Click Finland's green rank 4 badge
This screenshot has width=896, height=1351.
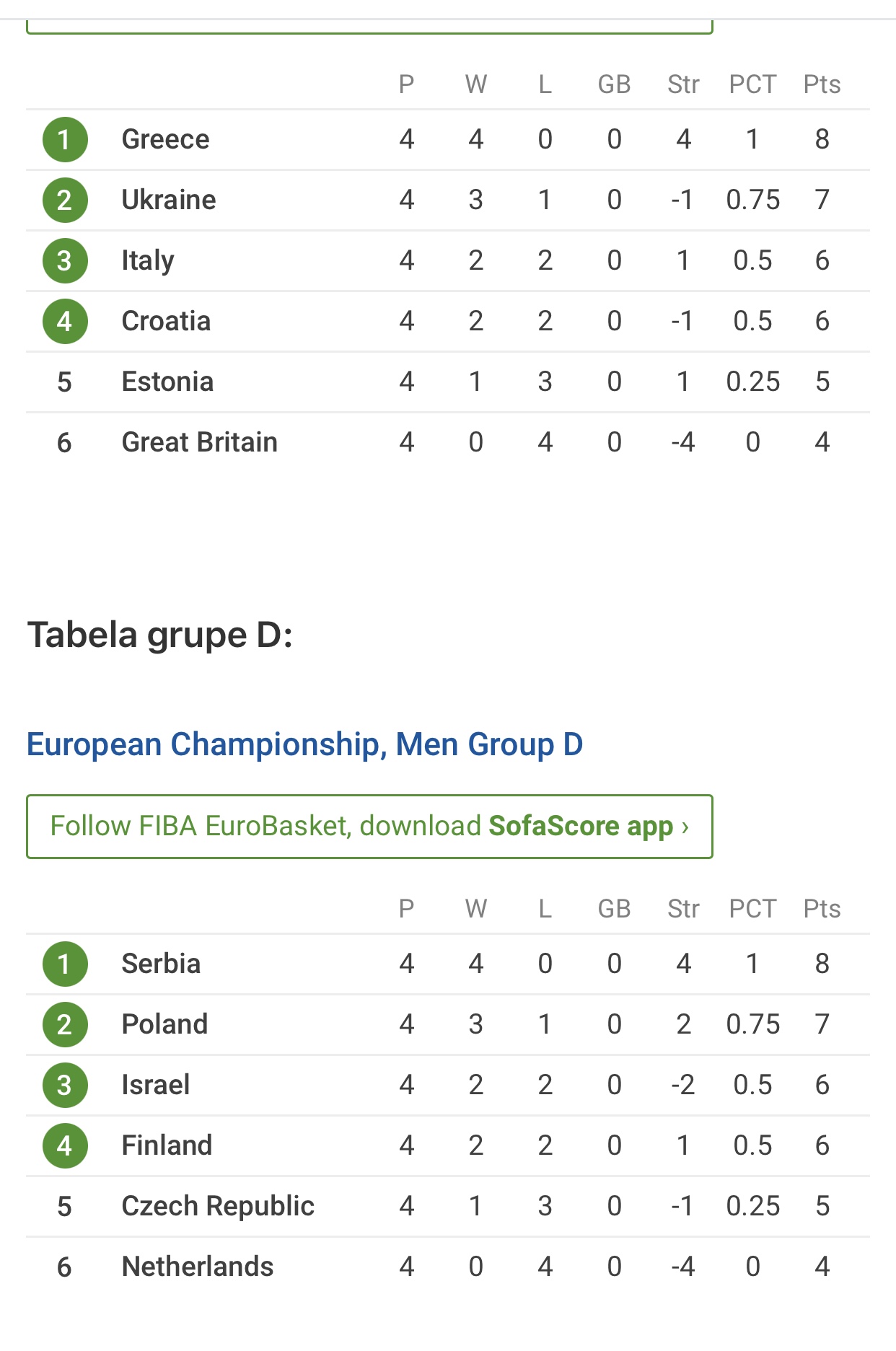65,1145
